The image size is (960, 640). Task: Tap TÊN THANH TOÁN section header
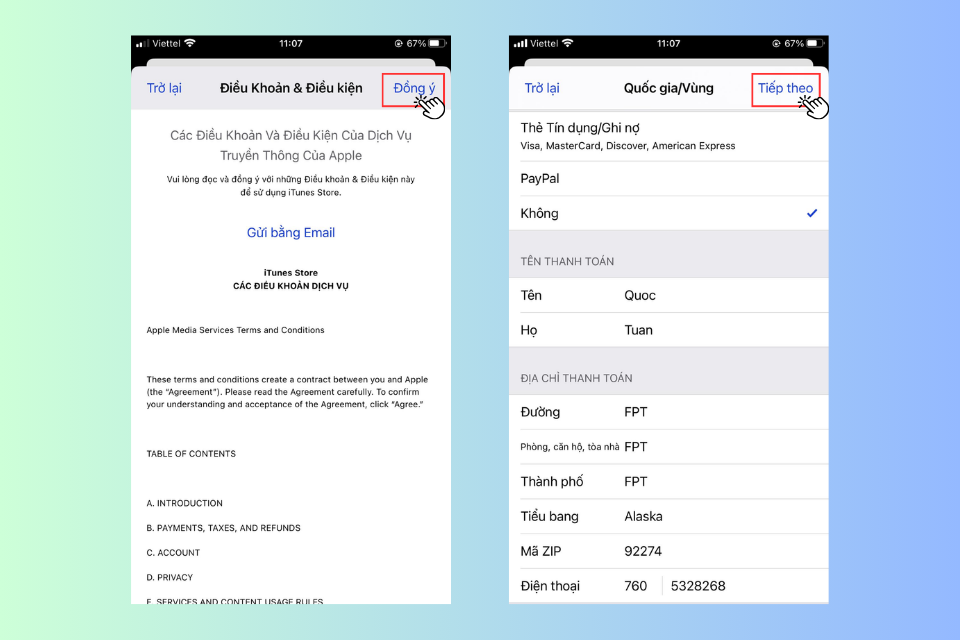(567, 262)
